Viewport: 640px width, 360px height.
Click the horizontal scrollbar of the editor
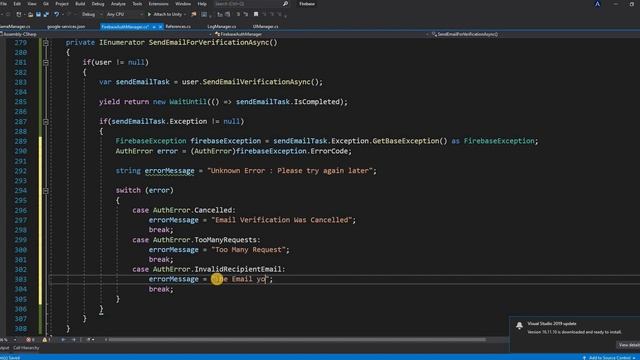coord(297,340)
